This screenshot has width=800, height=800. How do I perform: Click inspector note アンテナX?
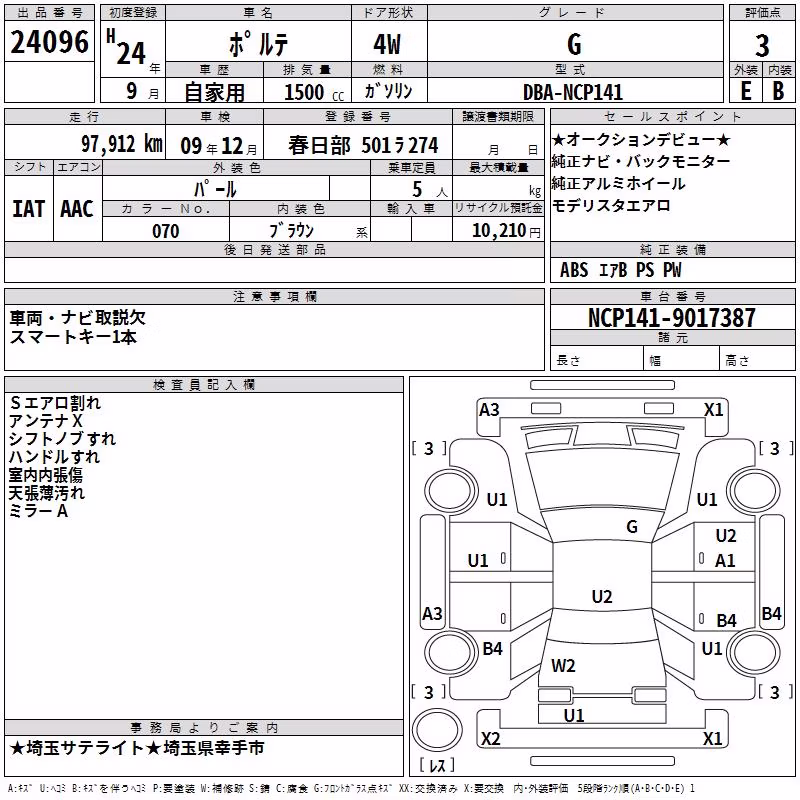[x=45, y=421]
